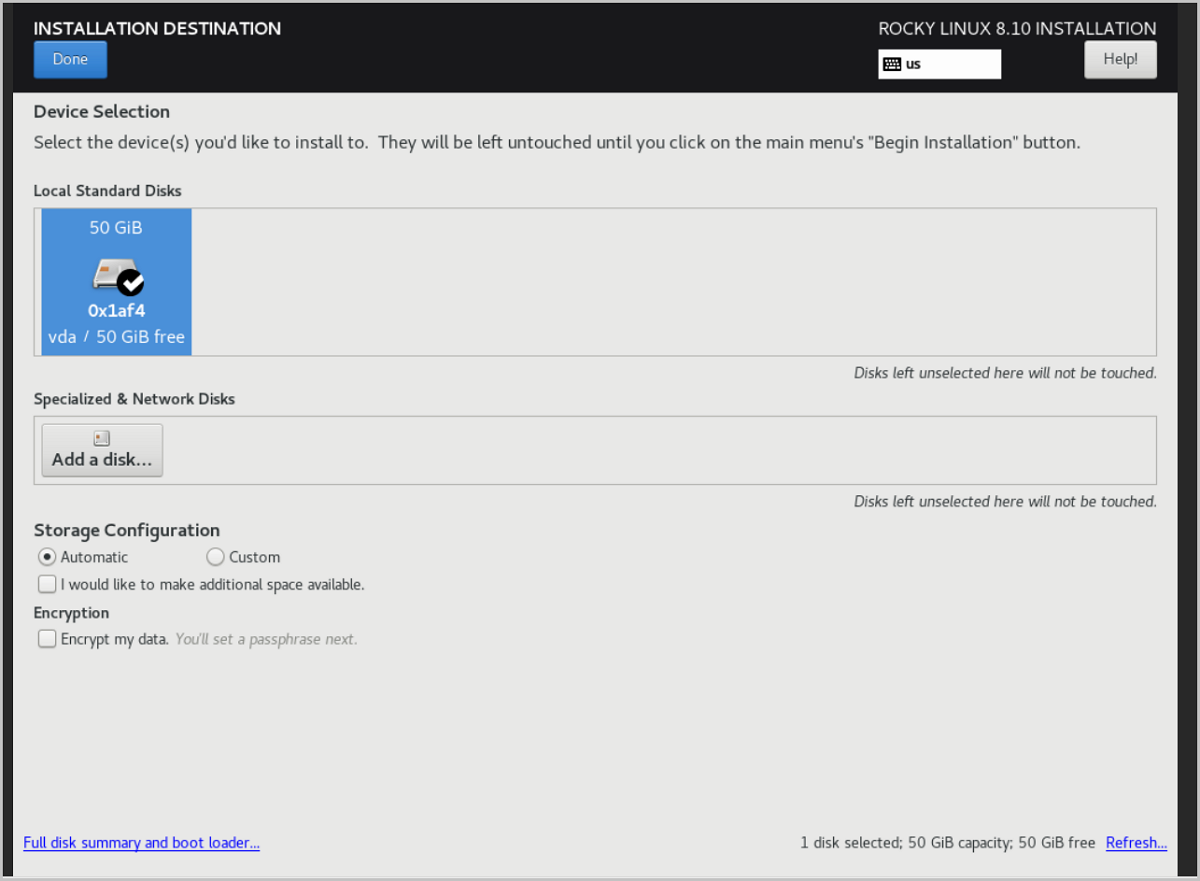
Task: Enable the make additional space available checkbox
Action: coord(47,584)
